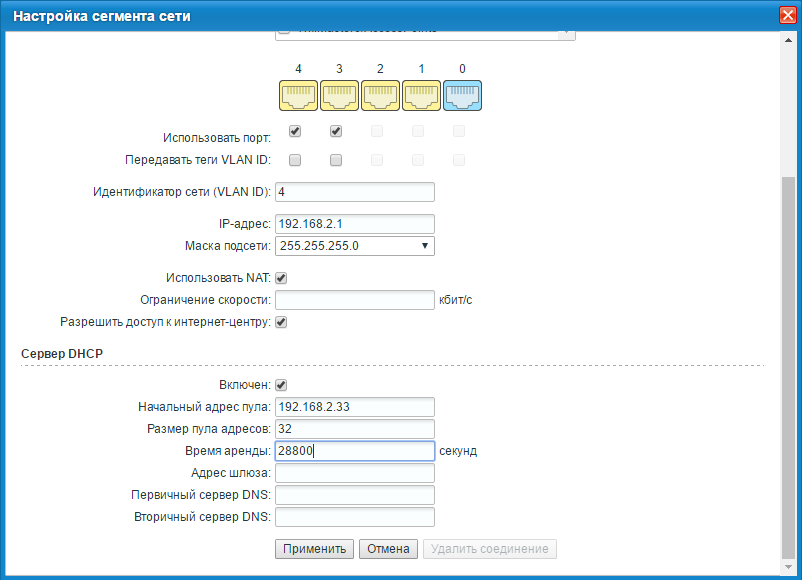Expand the partially visible top dropdown
Viewport: 802px width, 580px height.
tap(566, 33)
